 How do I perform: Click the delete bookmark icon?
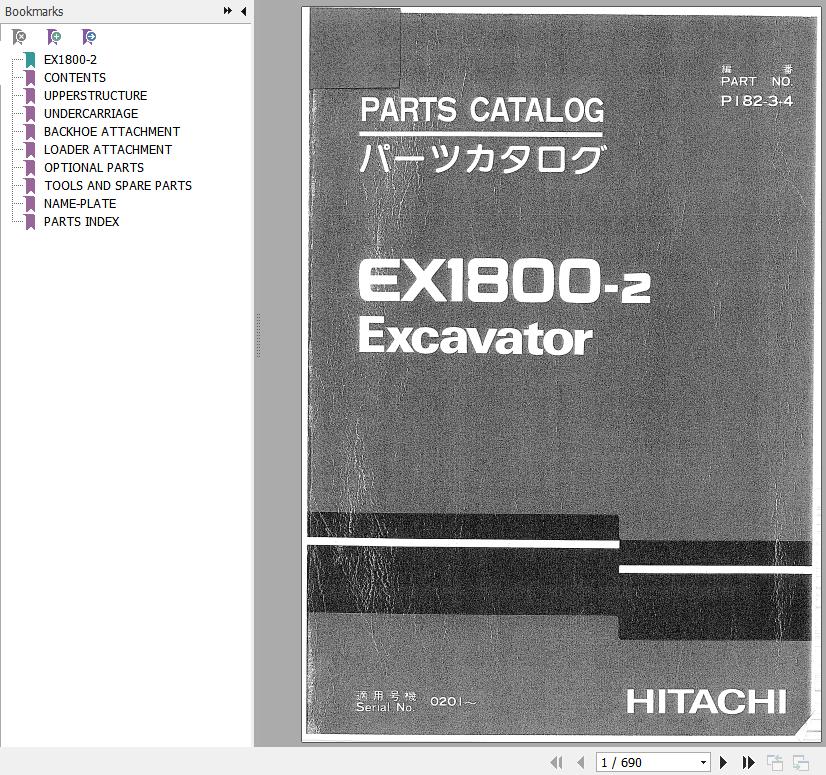19,37
